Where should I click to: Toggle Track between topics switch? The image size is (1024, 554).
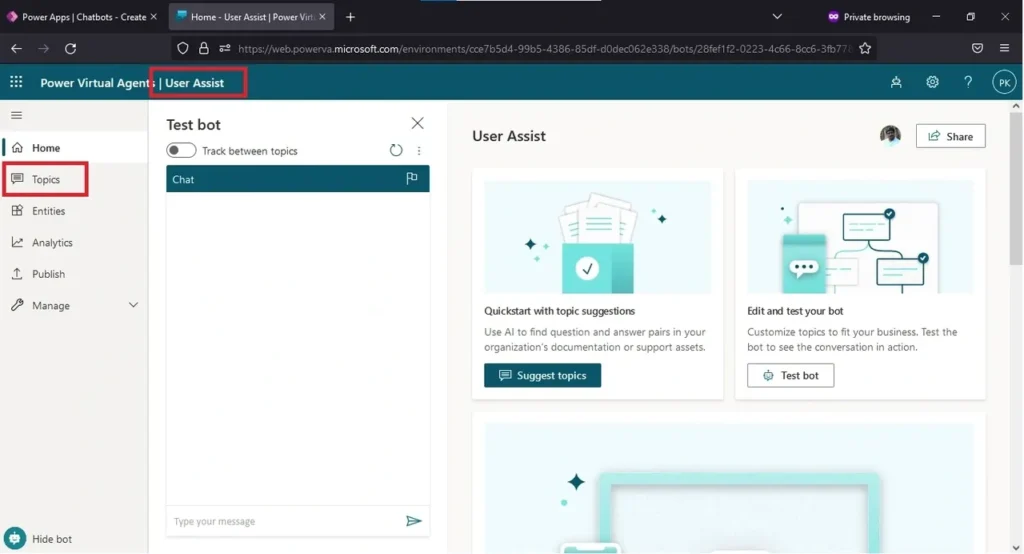(x=181, y=150)
